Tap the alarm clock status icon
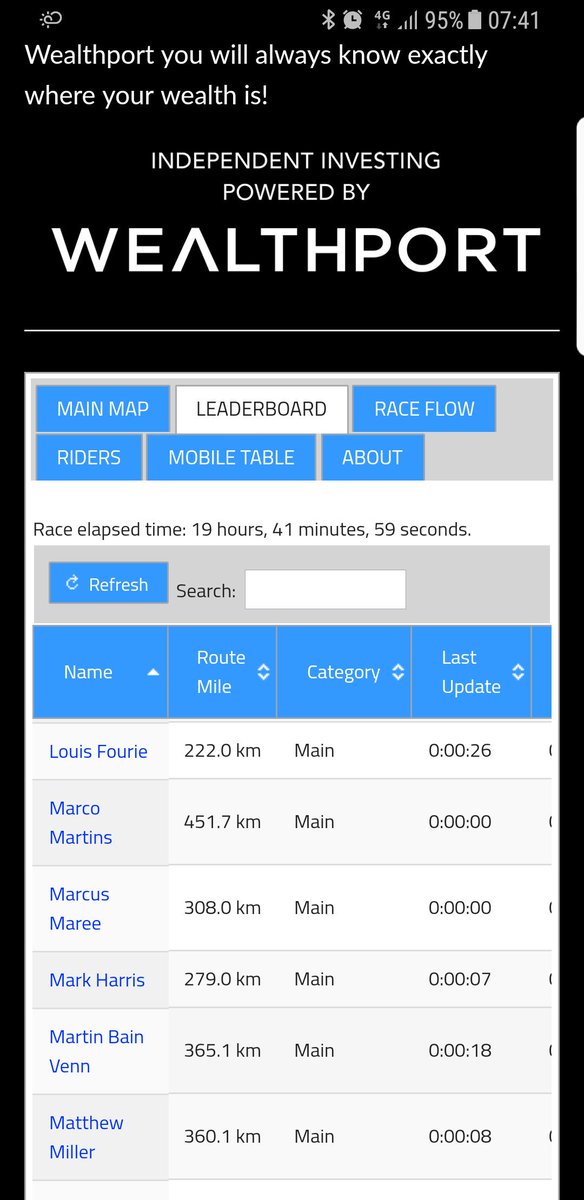The height and width of the screenshot is (1200, 584). (353, 20)
